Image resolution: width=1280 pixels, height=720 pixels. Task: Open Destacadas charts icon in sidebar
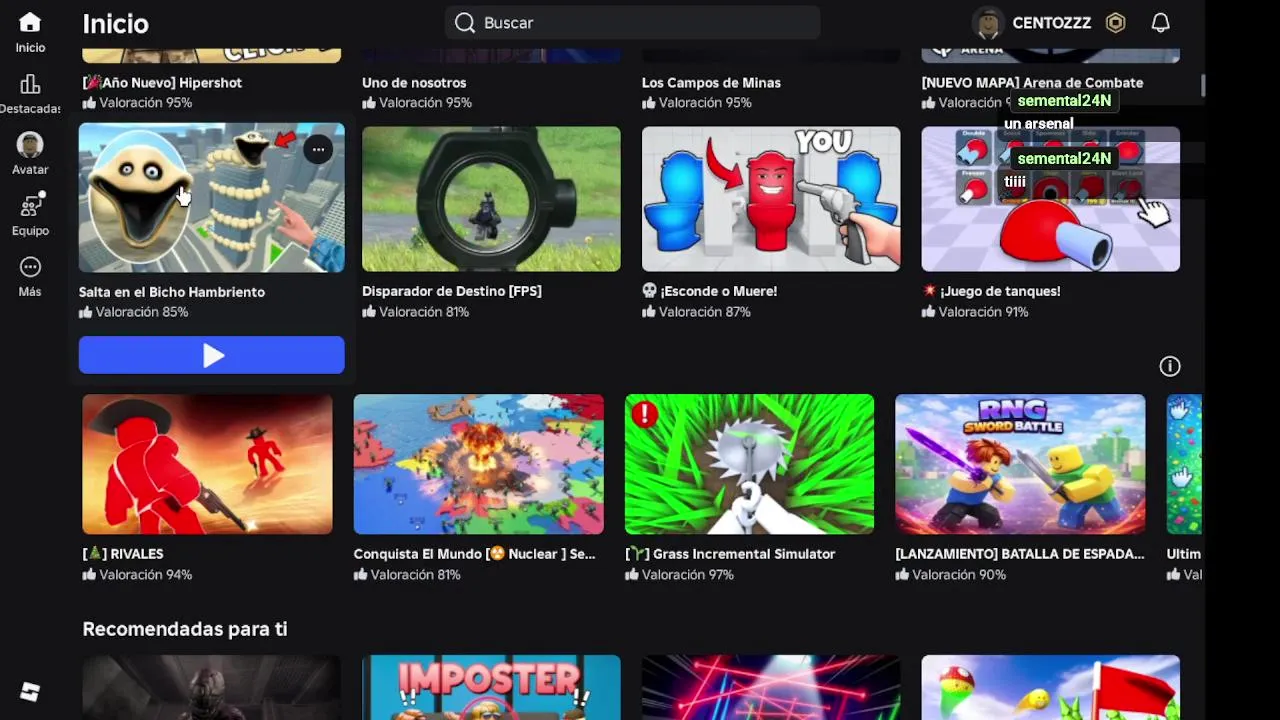point(30,84)
